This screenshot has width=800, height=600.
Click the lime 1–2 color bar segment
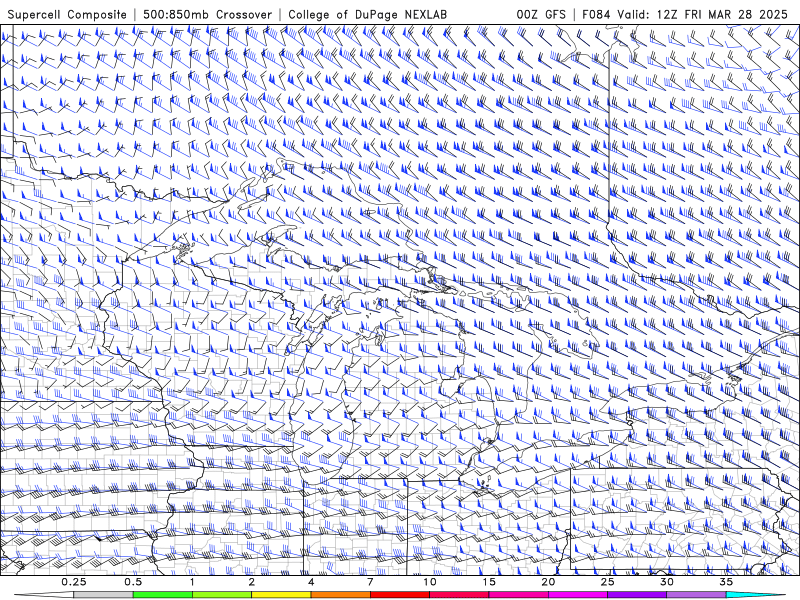tap(222, 595)
